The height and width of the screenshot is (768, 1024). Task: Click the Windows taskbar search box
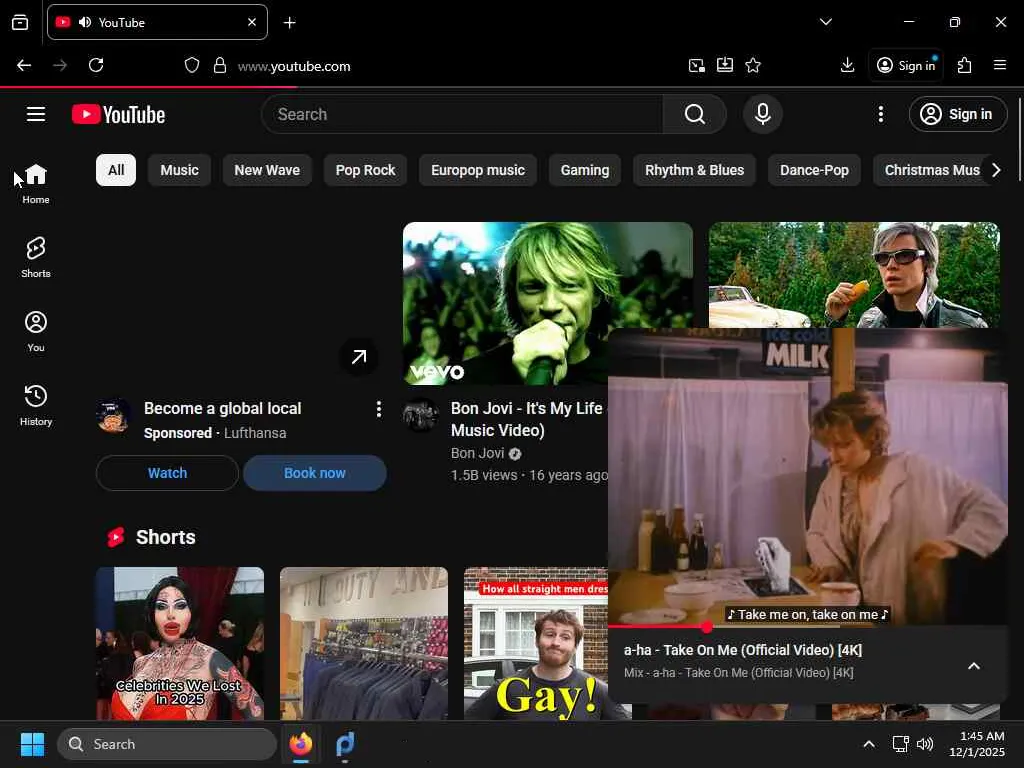point(167,744)
